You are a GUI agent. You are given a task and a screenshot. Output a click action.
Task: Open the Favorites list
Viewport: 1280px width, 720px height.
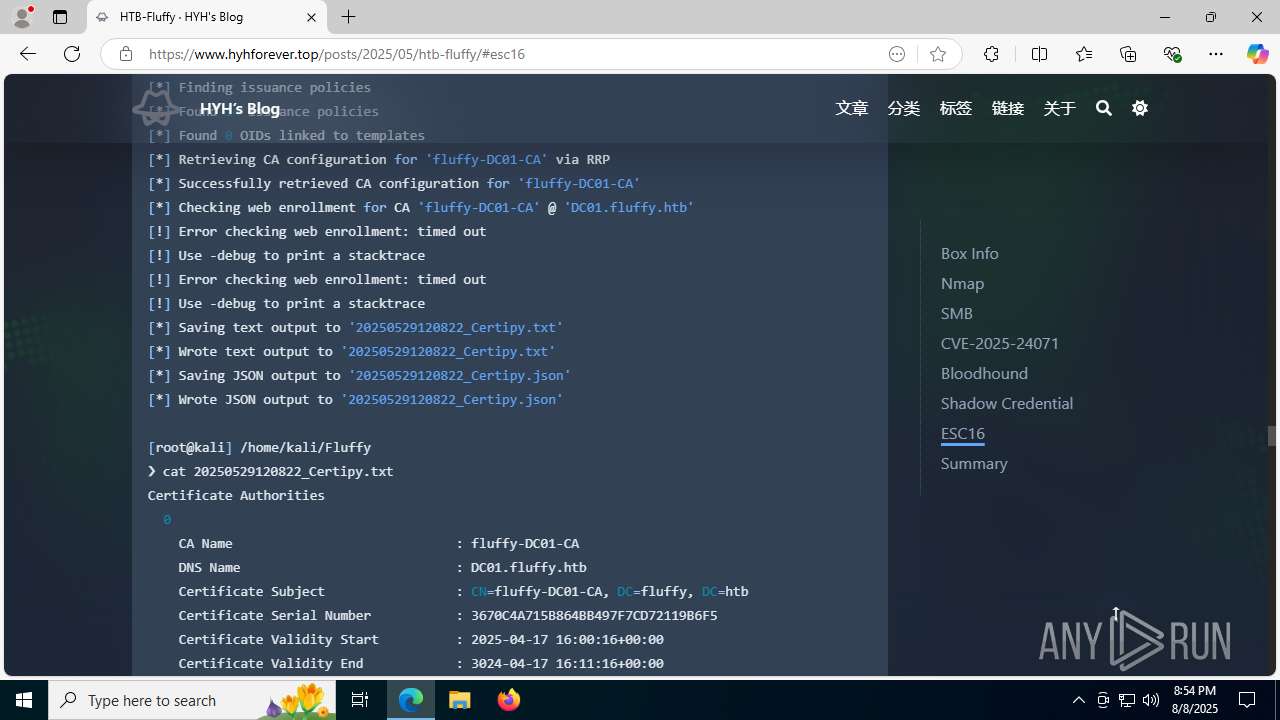(1083, 54)
